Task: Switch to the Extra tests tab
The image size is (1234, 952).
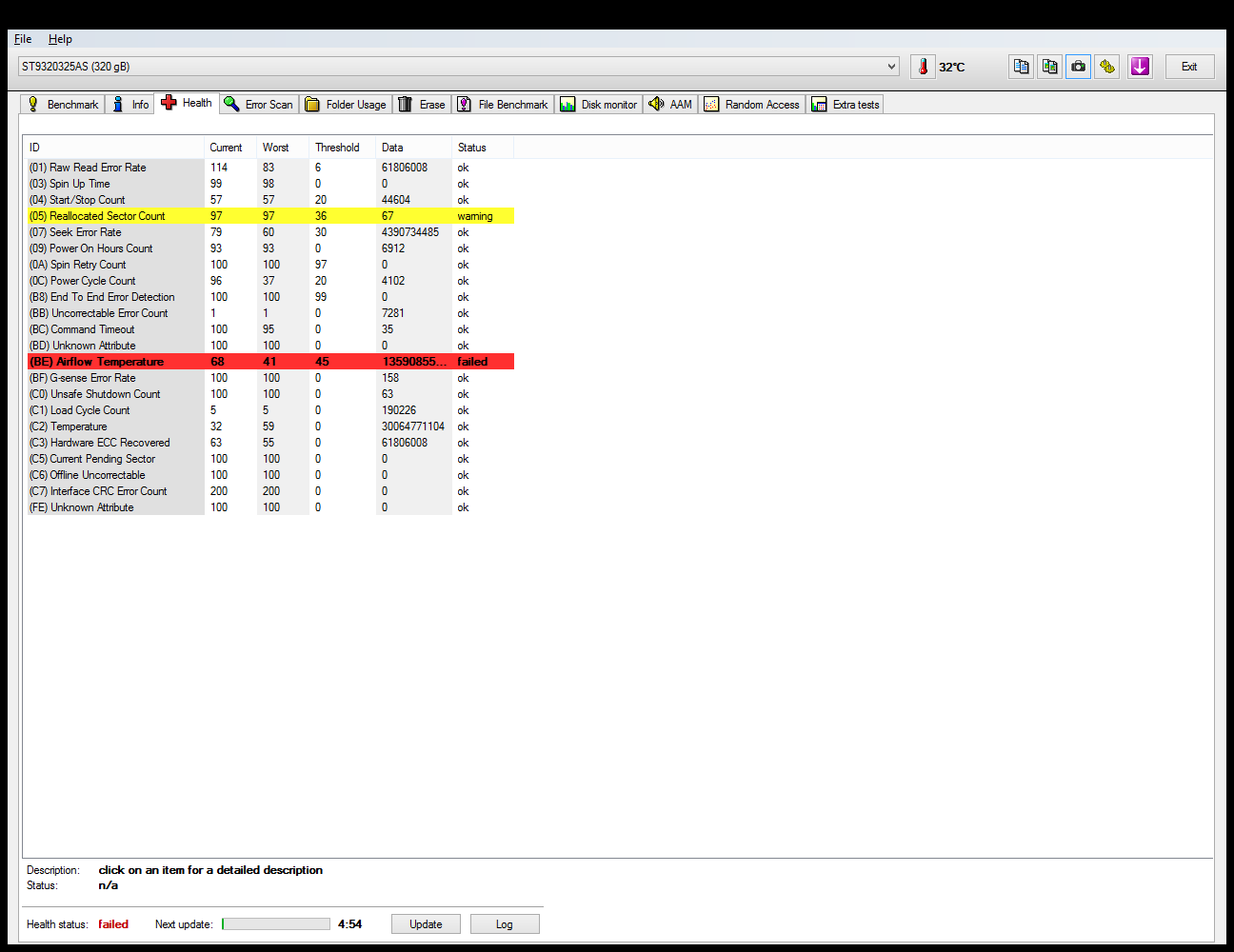Action: tap(846, 105)
